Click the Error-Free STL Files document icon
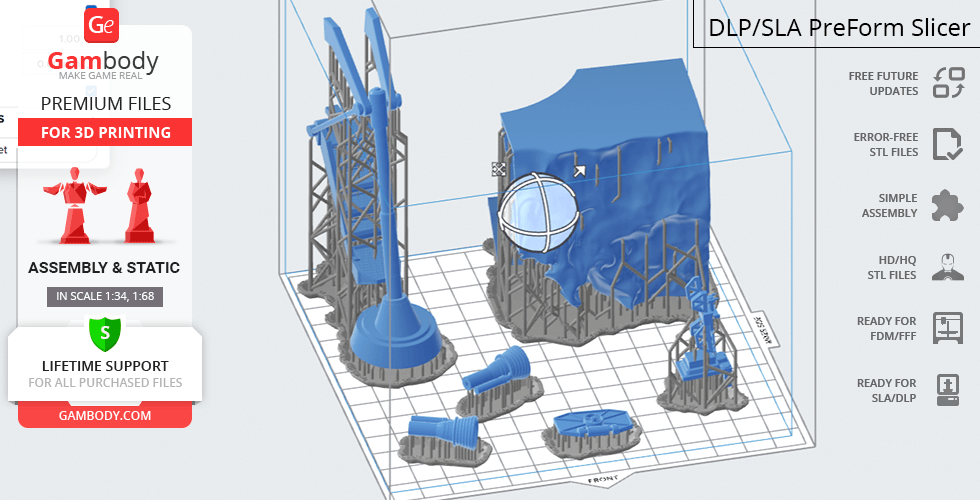Viewport: 980px width, 500px height. 947,144
